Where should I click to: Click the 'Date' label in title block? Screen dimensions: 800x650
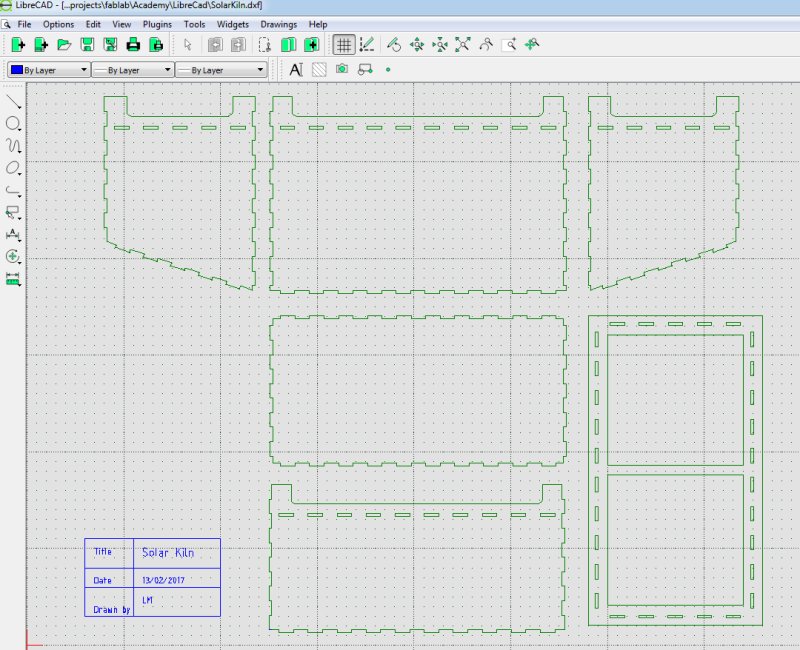[102, 580]
